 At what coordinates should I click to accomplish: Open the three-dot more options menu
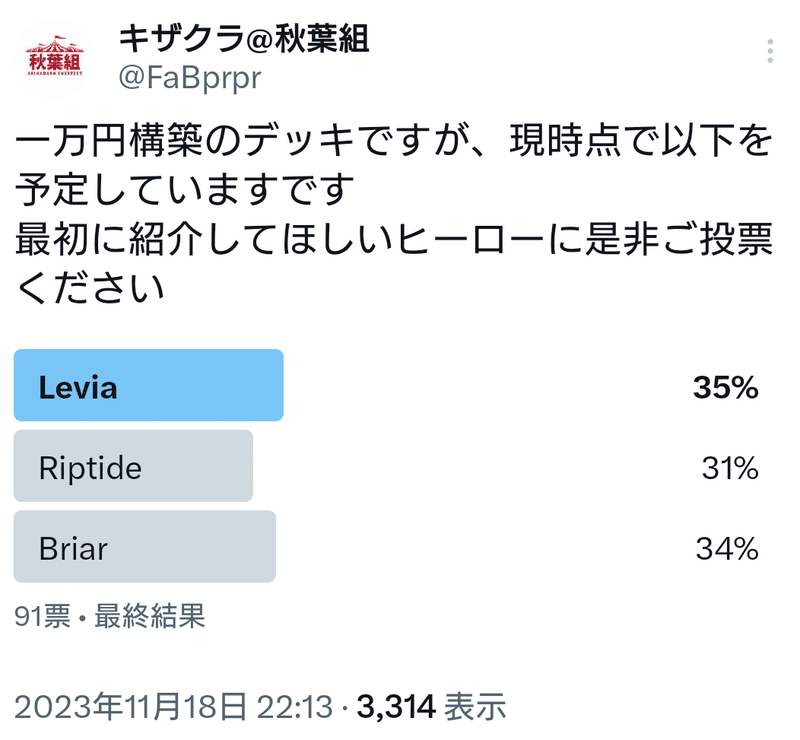770,52
